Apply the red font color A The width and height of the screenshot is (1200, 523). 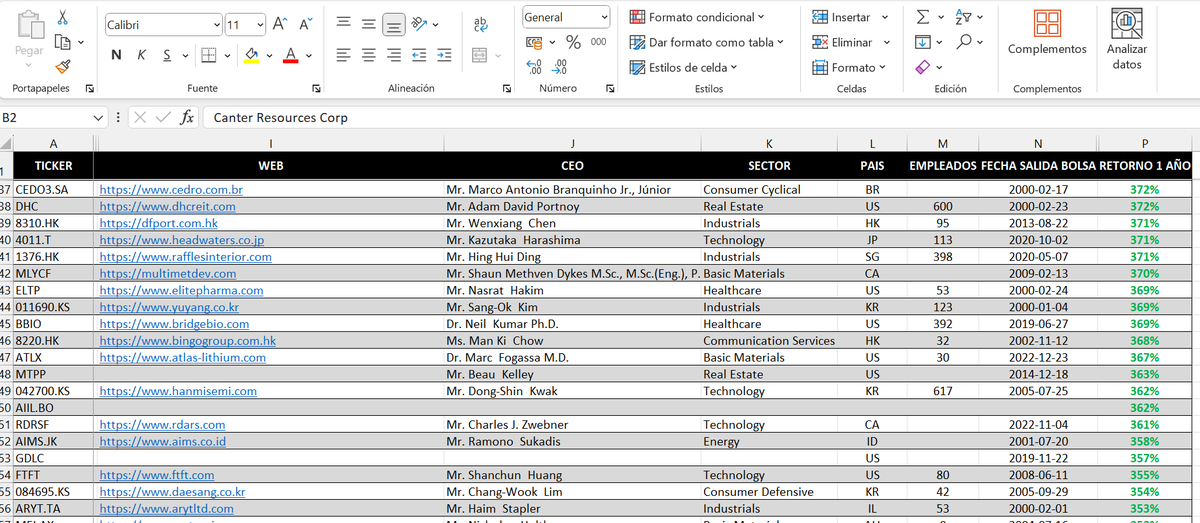click(291, 55)
